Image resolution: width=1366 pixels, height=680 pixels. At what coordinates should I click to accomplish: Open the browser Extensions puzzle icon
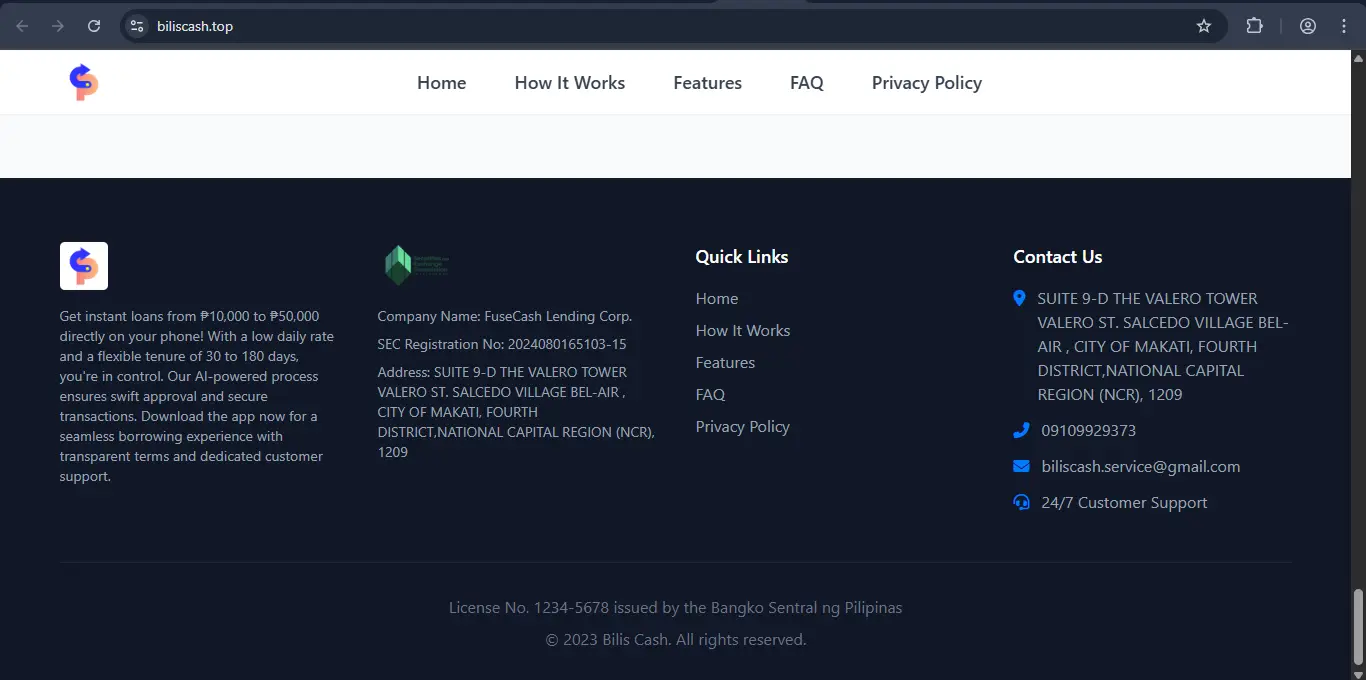tap(1254, 26)
